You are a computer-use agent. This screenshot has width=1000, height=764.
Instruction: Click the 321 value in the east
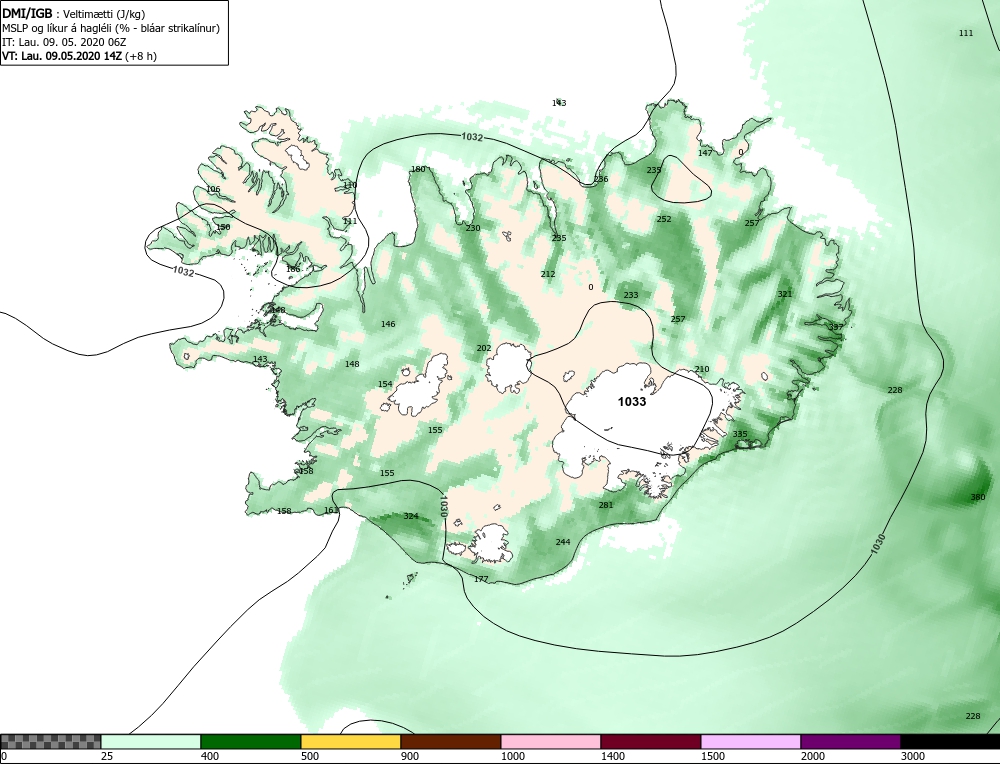click(x=785, y=294)
